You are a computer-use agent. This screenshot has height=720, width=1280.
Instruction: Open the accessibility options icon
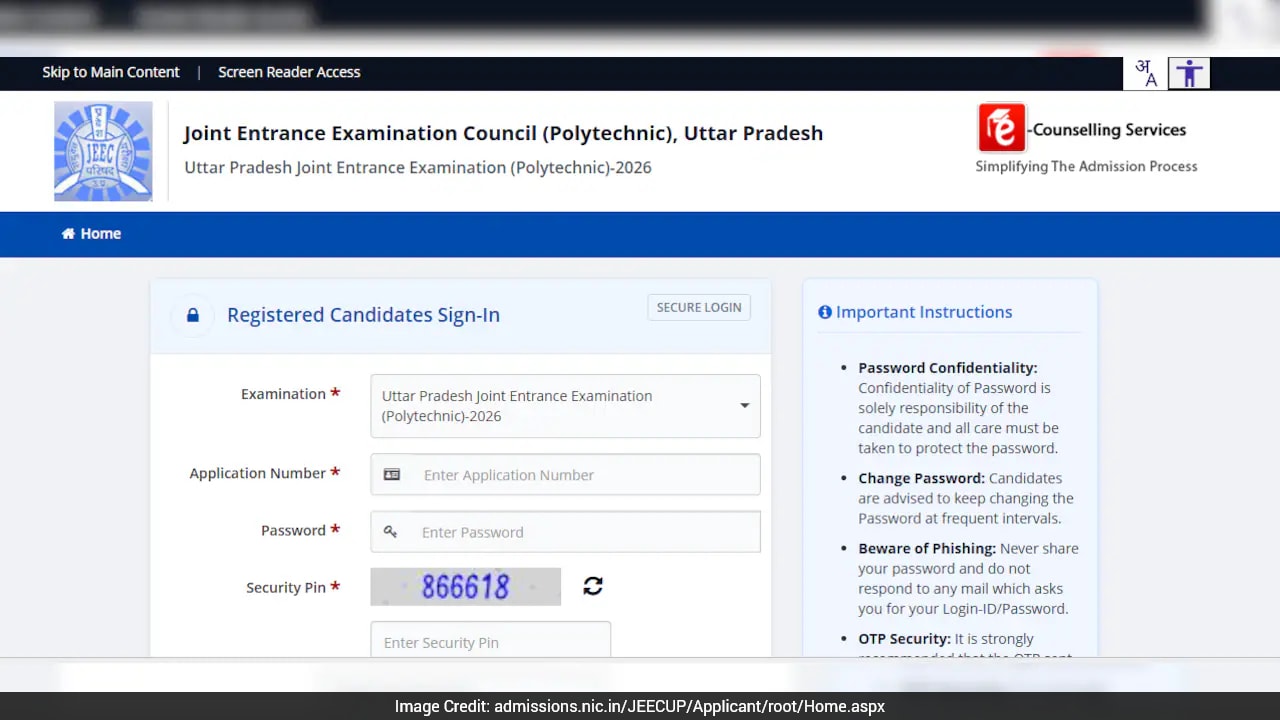coord(1189,73)
